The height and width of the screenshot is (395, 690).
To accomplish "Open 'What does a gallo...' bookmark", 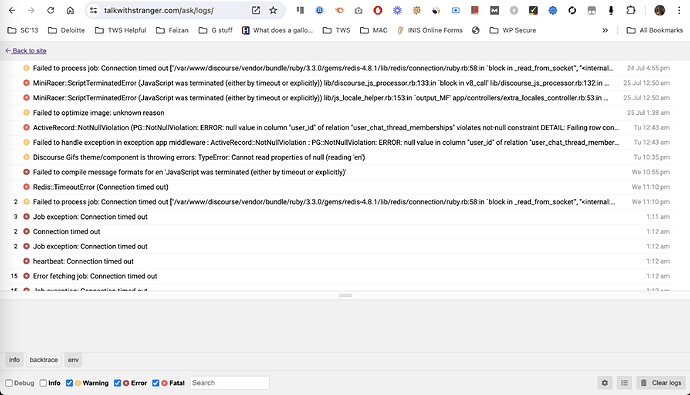I will point(278,30).
